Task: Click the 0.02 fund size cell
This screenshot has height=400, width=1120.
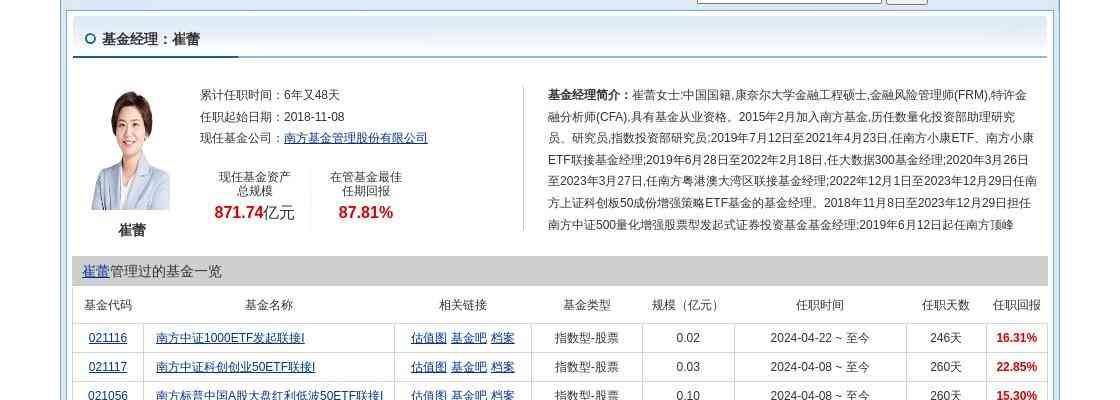Action: pos(688,338)
